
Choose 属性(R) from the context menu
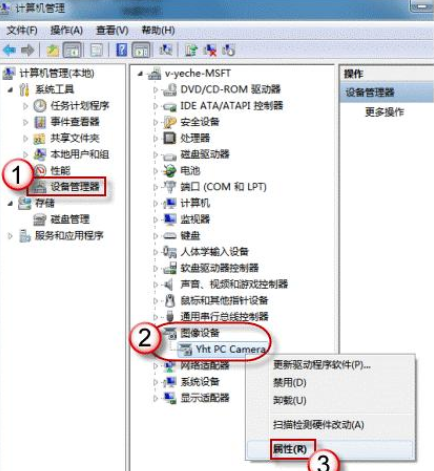point(289,449)
